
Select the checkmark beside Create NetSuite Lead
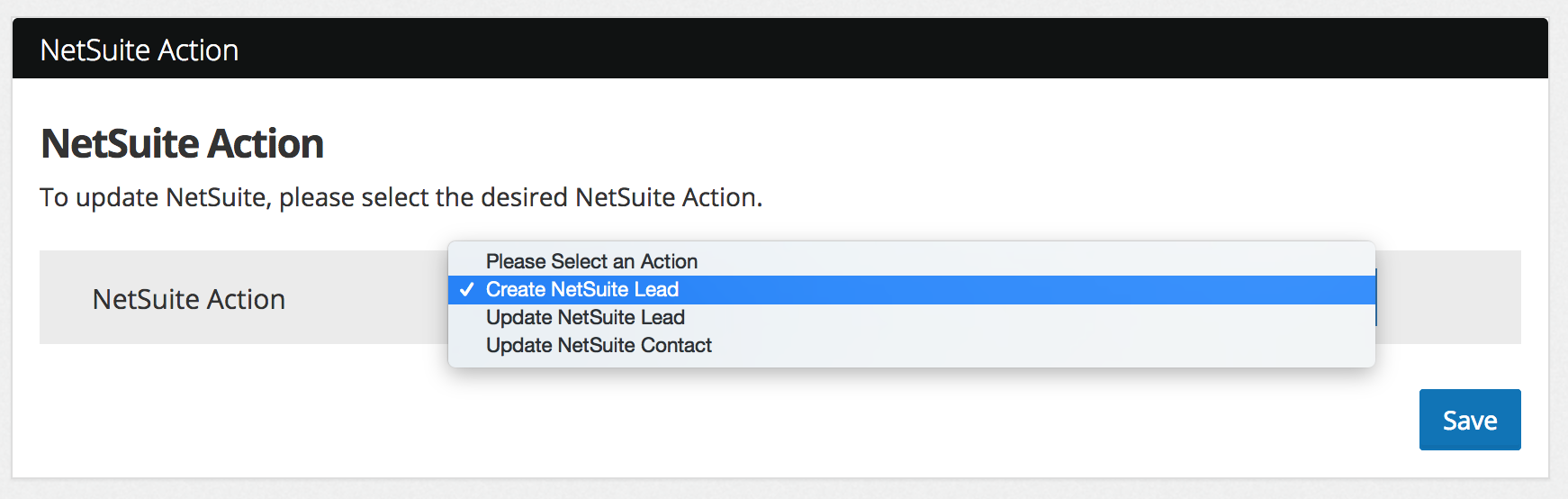466,290
